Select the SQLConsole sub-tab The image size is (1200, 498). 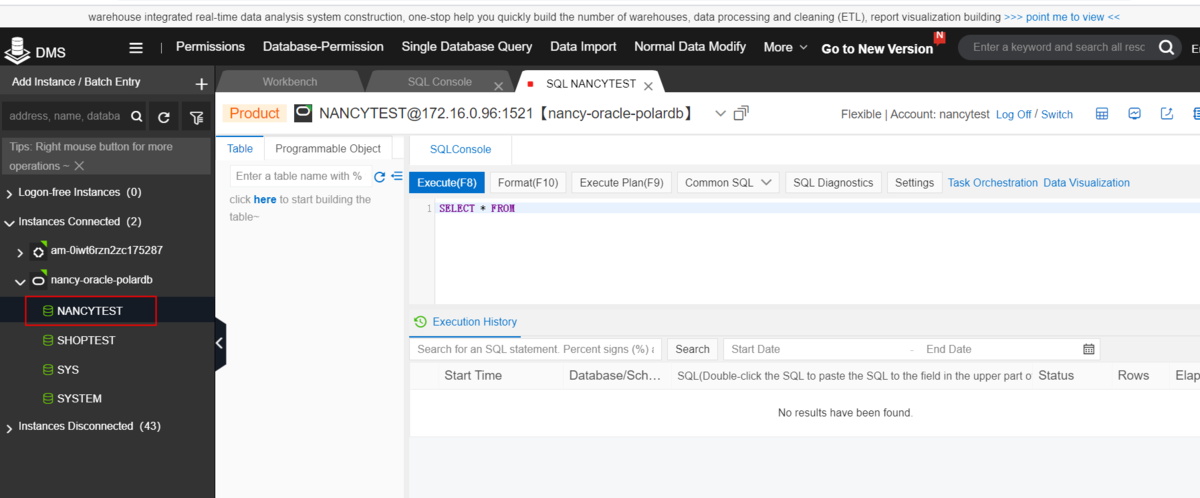point(460,149)
